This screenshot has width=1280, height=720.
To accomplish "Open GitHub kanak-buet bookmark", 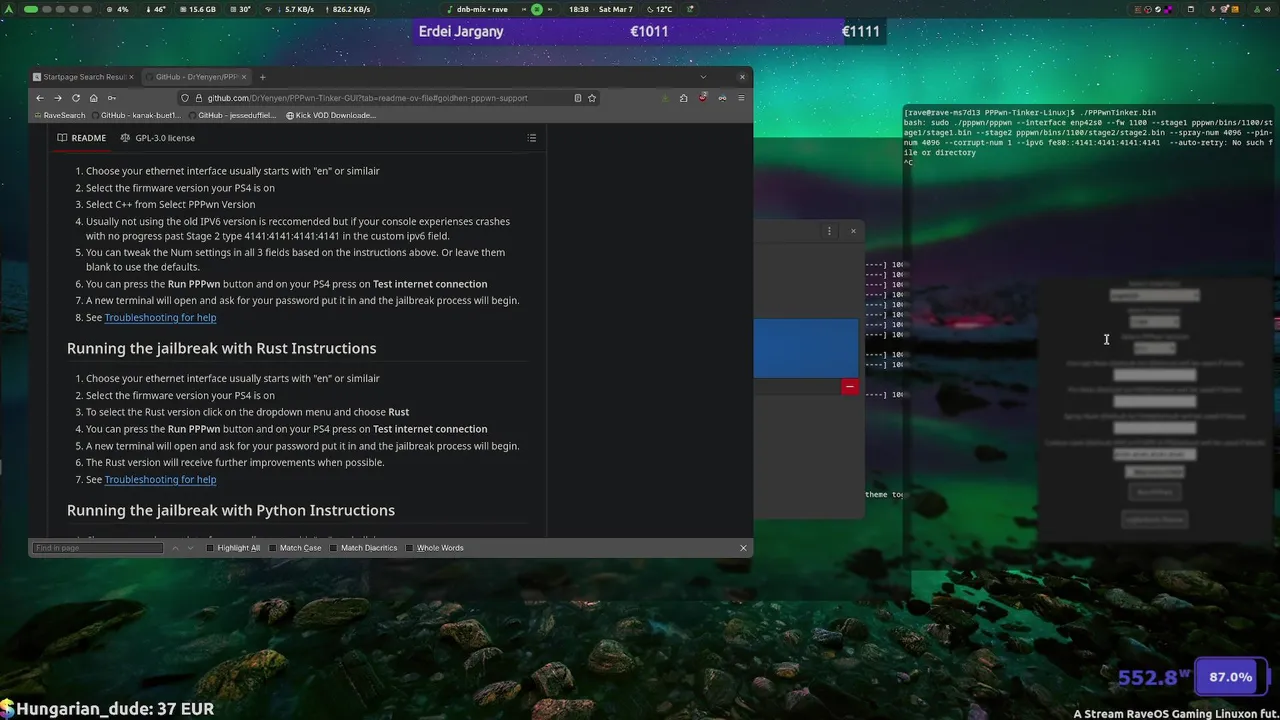I will pos(134,115).
